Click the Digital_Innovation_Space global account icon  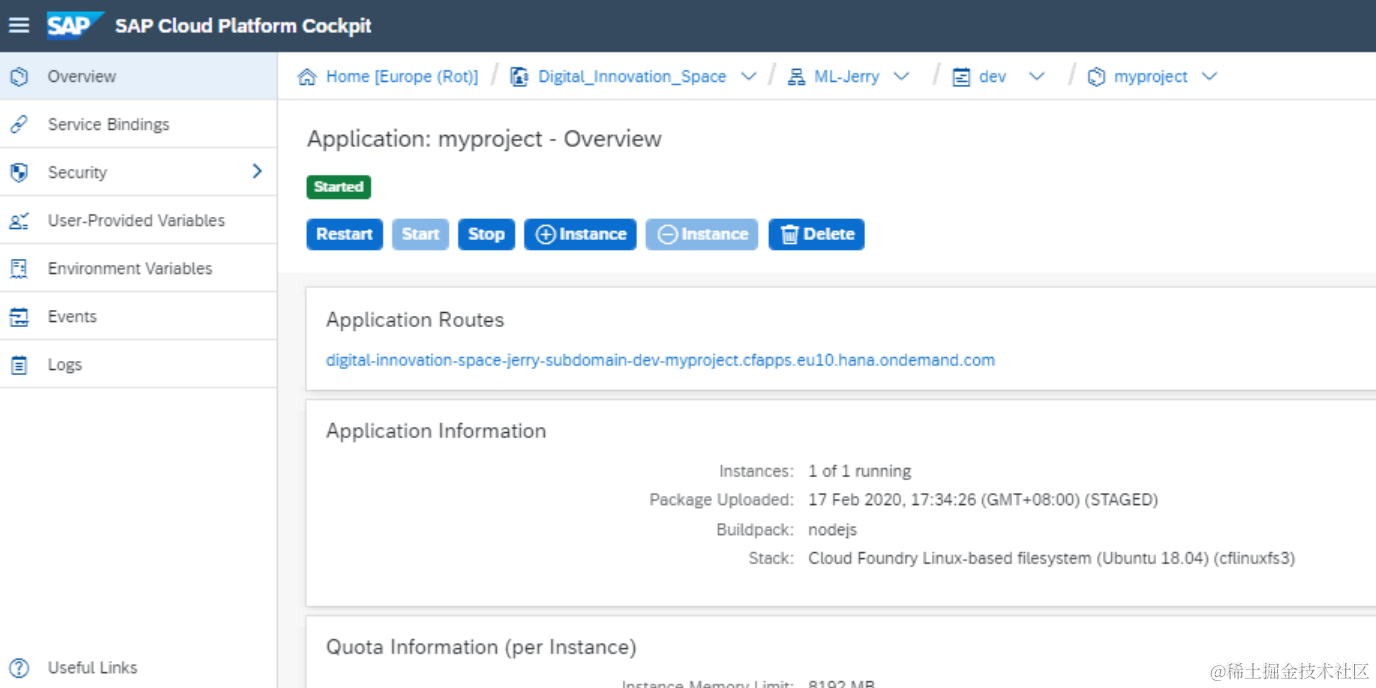(x=519, y=77)
